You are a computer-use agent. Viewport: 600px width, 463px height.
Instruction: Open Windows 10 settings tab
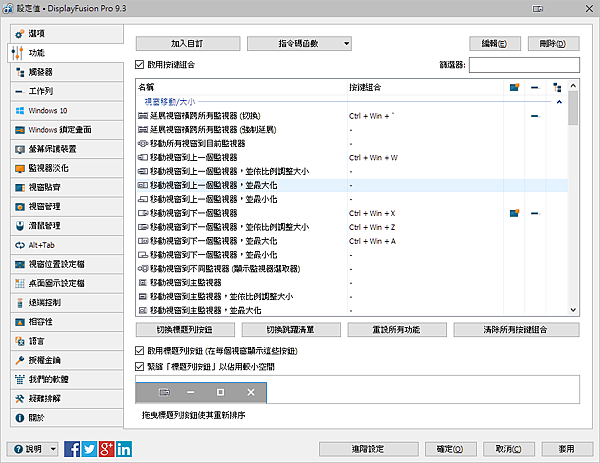(67, 111)
